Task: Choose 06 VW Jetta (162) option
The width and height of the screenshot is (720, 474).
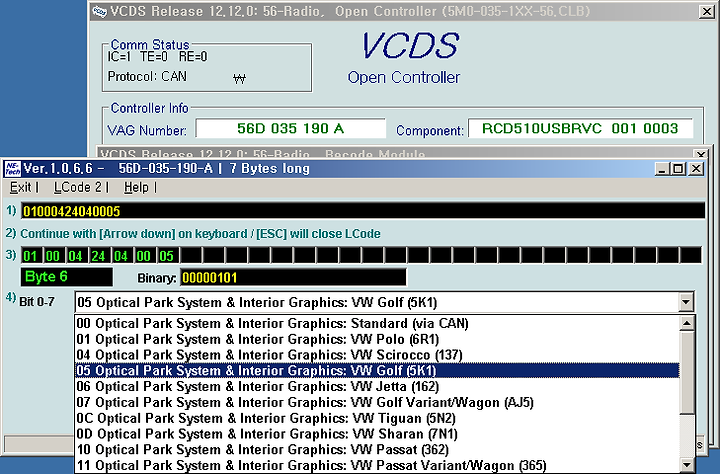Action: 377,386
